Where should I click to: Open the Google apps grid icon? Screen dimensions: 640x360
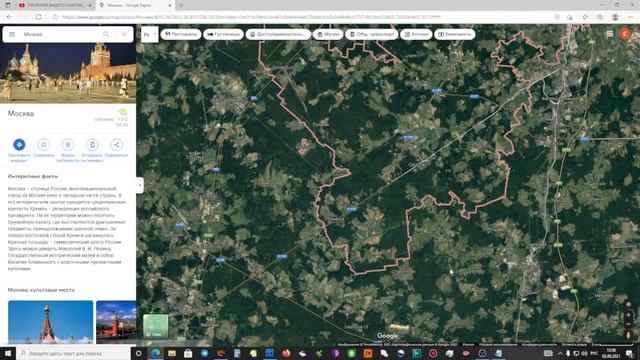point(609,34)
